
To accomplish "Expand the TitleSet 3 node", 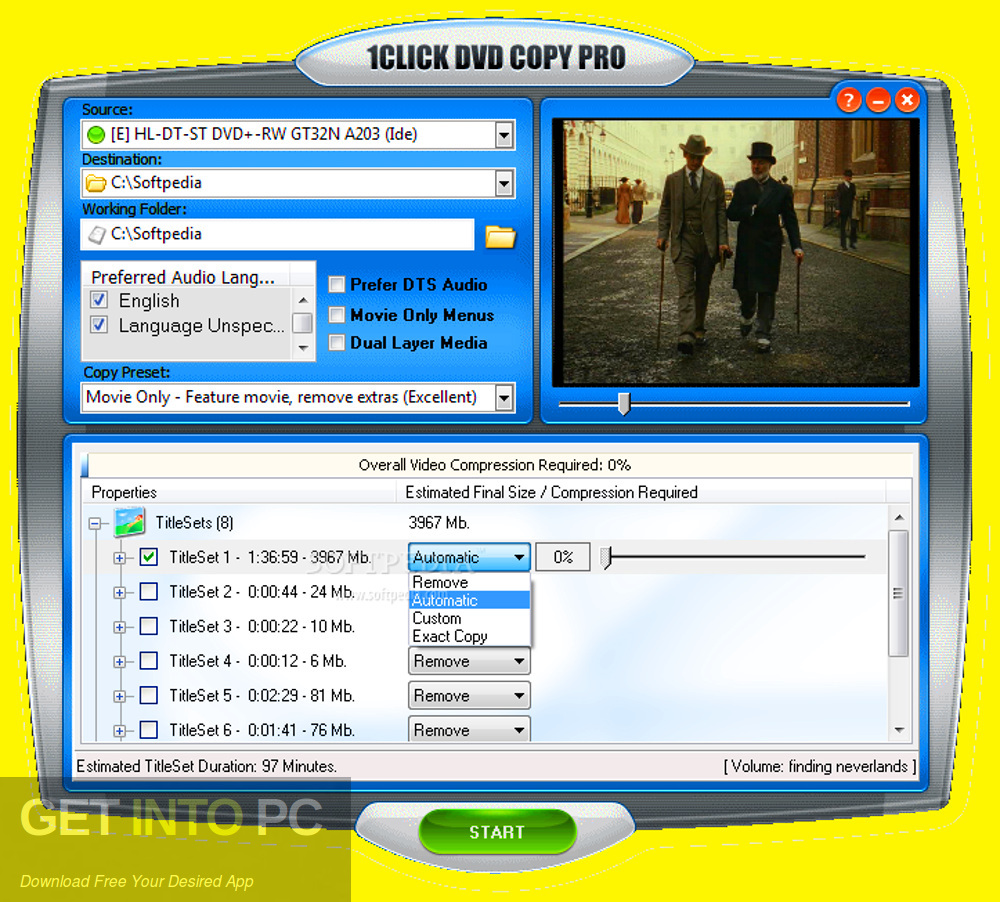I will click(119, 627).
